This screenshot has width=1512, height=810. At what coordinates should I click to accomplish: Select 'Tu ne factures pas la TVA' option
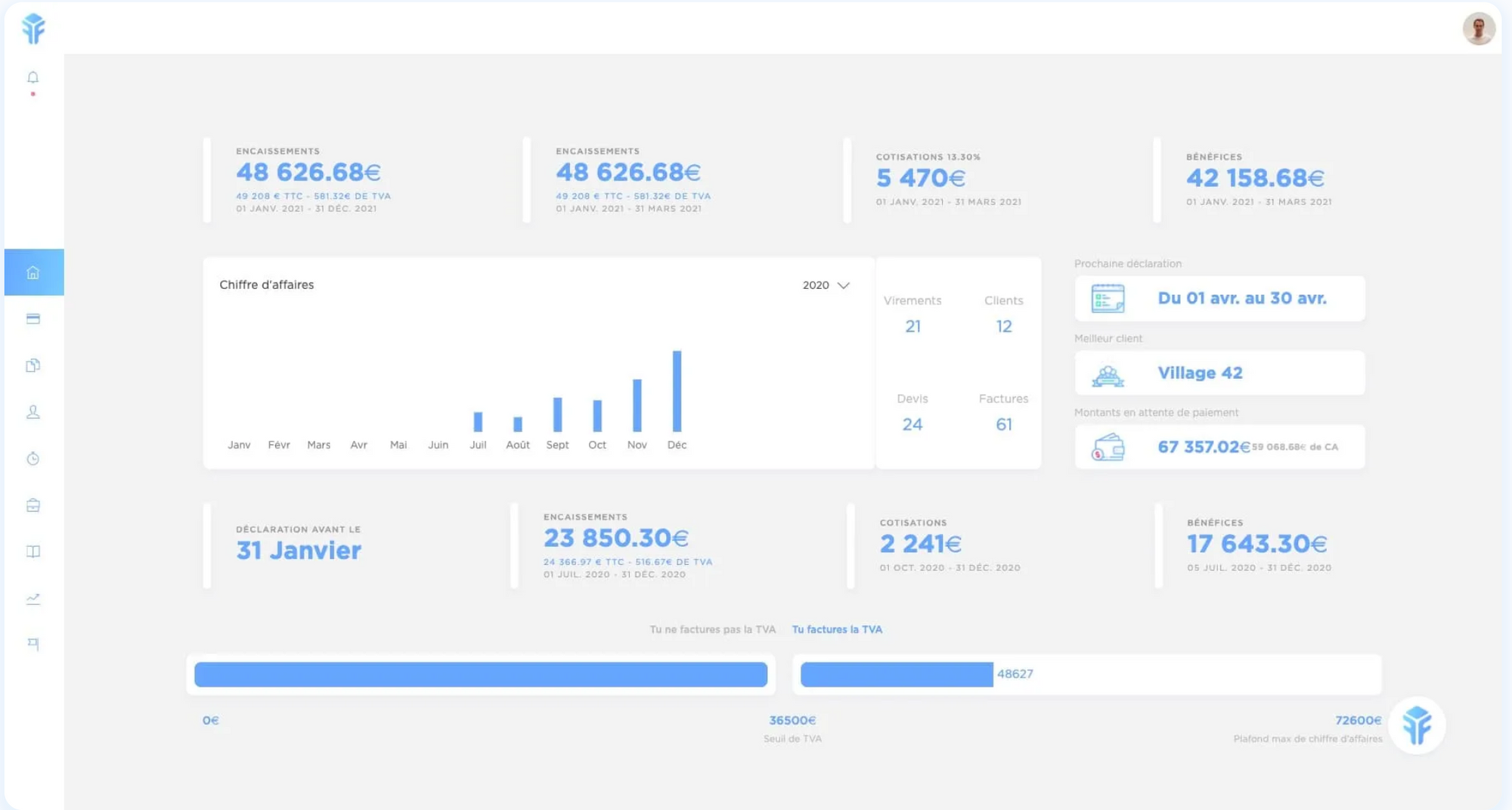[711, 628]
